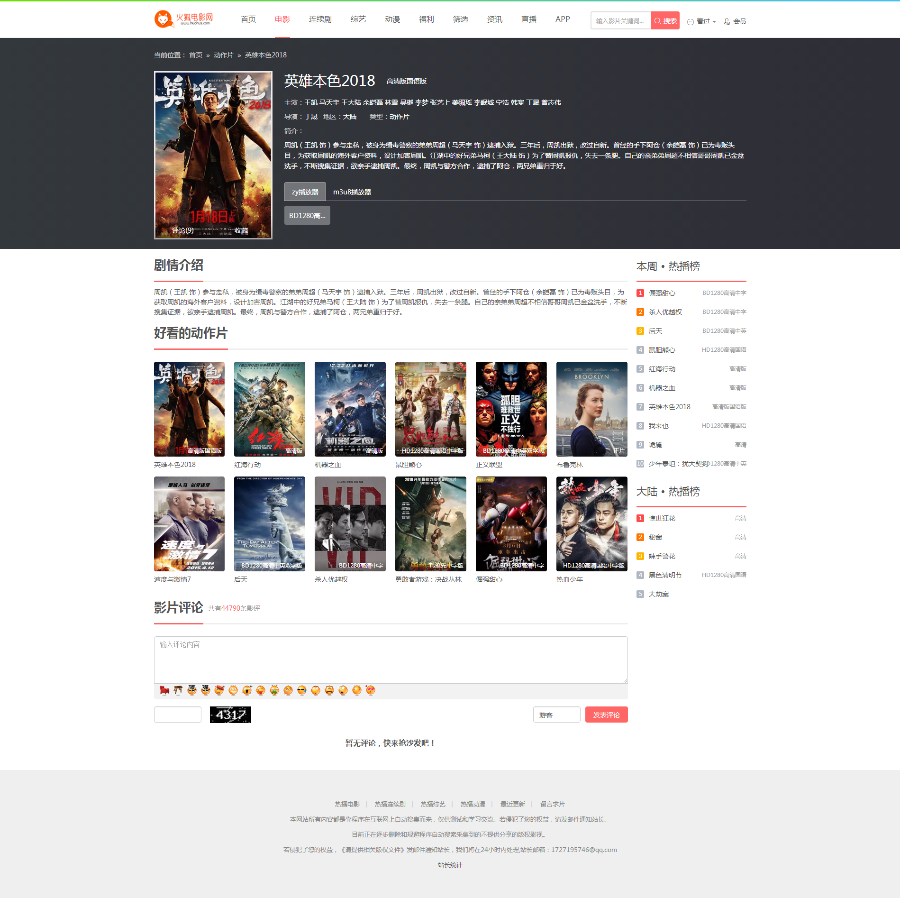Open the boxing movie poster with red gloves
This screenshot has height=898, width=900.
(x=511, y=524)
